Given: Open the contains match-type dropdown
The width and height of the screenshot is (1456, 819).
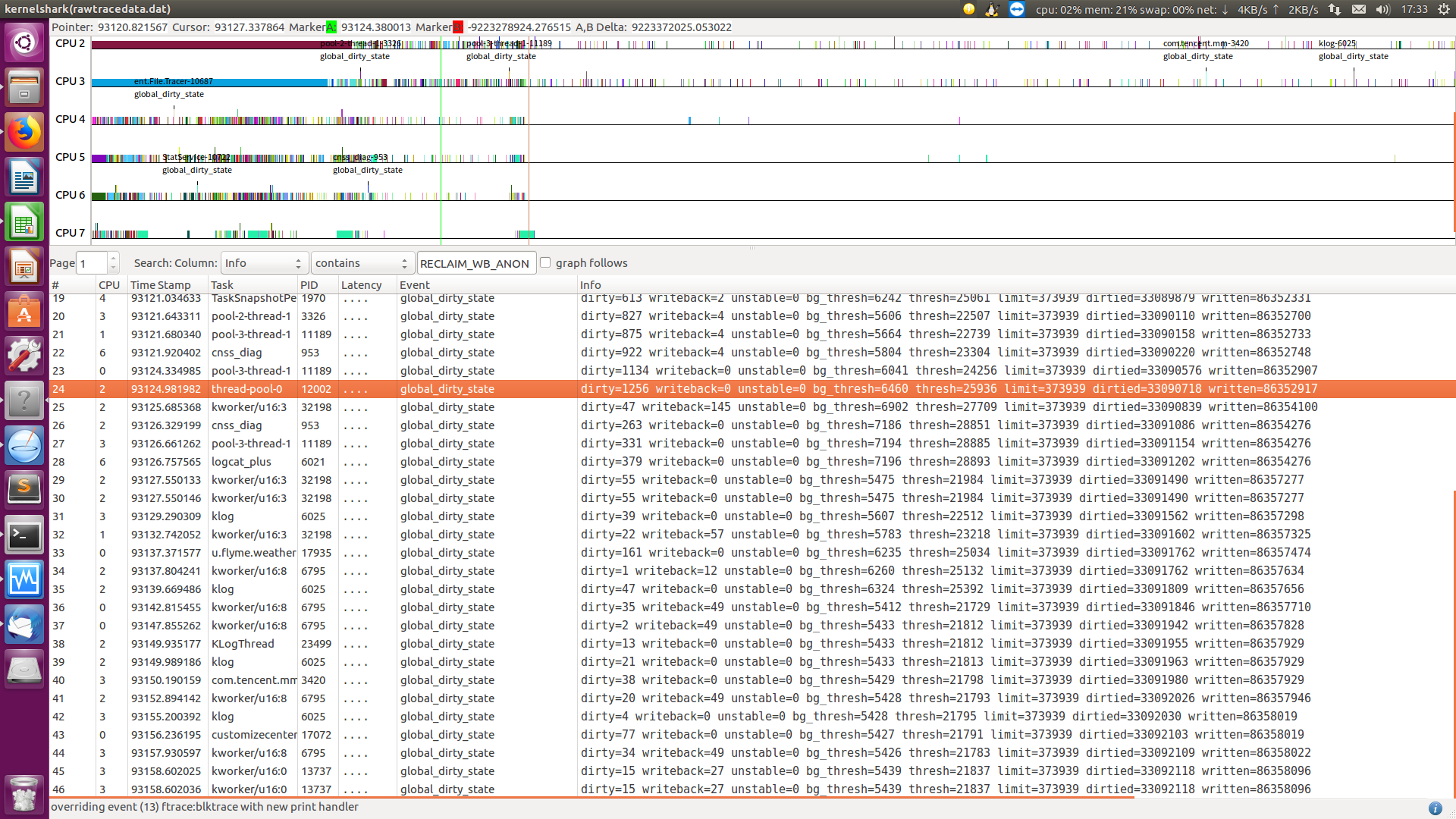Looking at the screenshot, I should pyautogui.click(x=362, y=263).
